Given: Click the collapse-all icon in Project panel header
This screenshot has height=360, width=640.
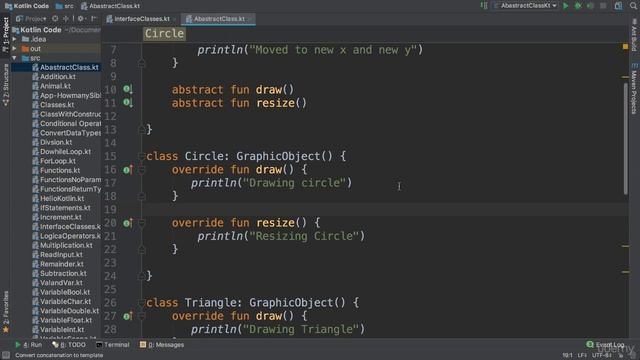Looking at the screenshot, I should [x=66, y=19].
